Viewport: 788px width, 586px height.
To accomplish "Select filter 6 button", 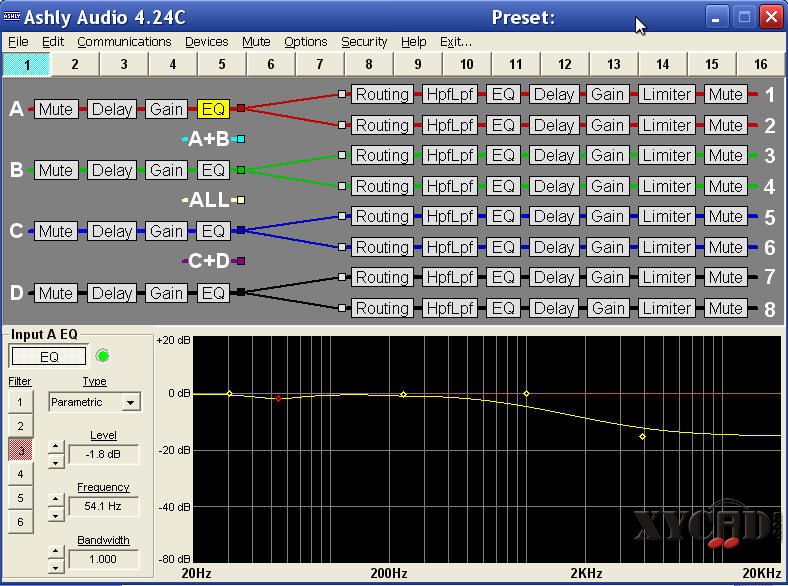I will tap(20, 522).
